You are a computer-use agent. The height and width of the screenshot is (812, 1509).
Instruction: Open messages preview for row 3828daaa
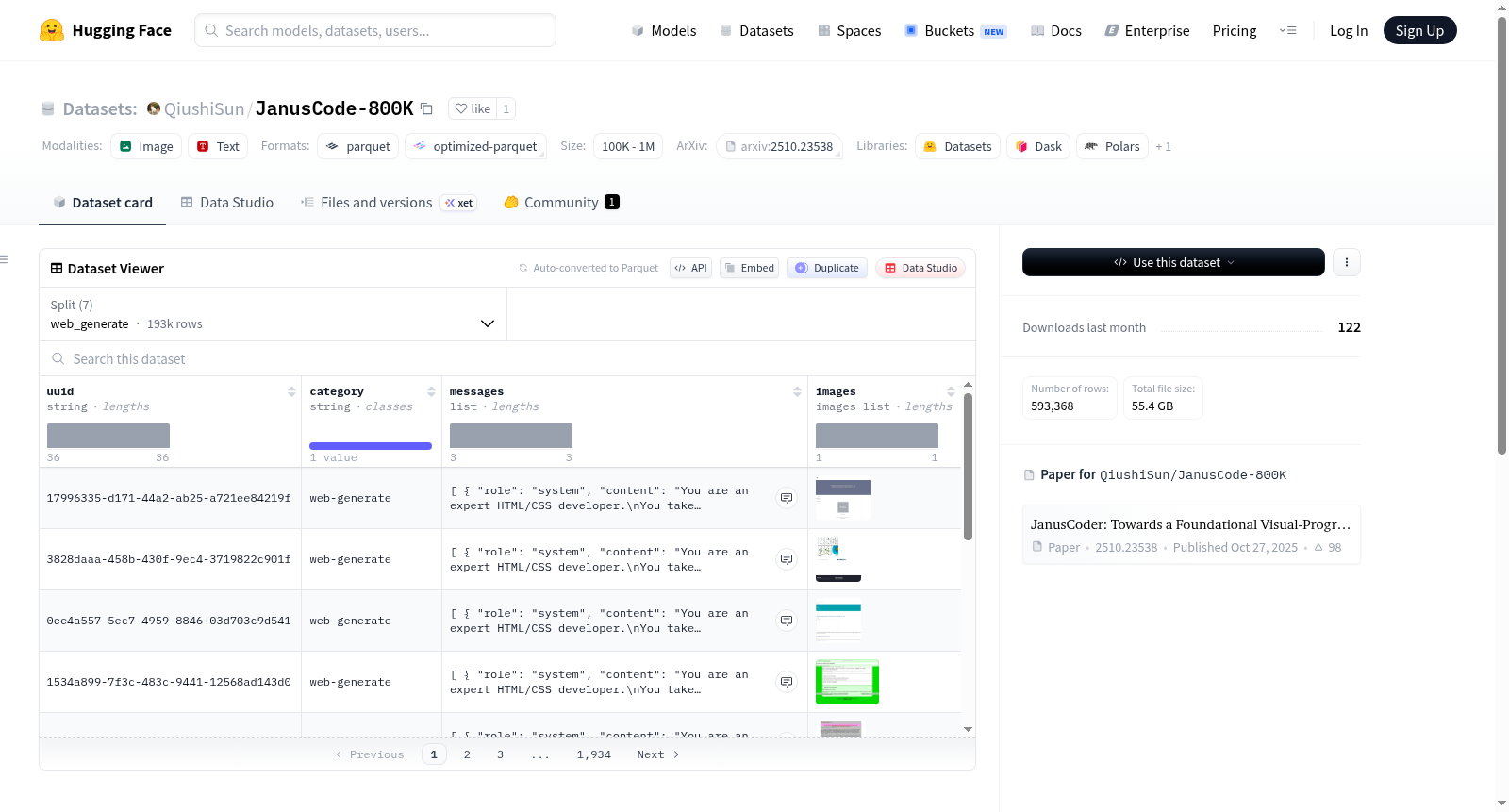pyautogui.click(x=787, y=559)
